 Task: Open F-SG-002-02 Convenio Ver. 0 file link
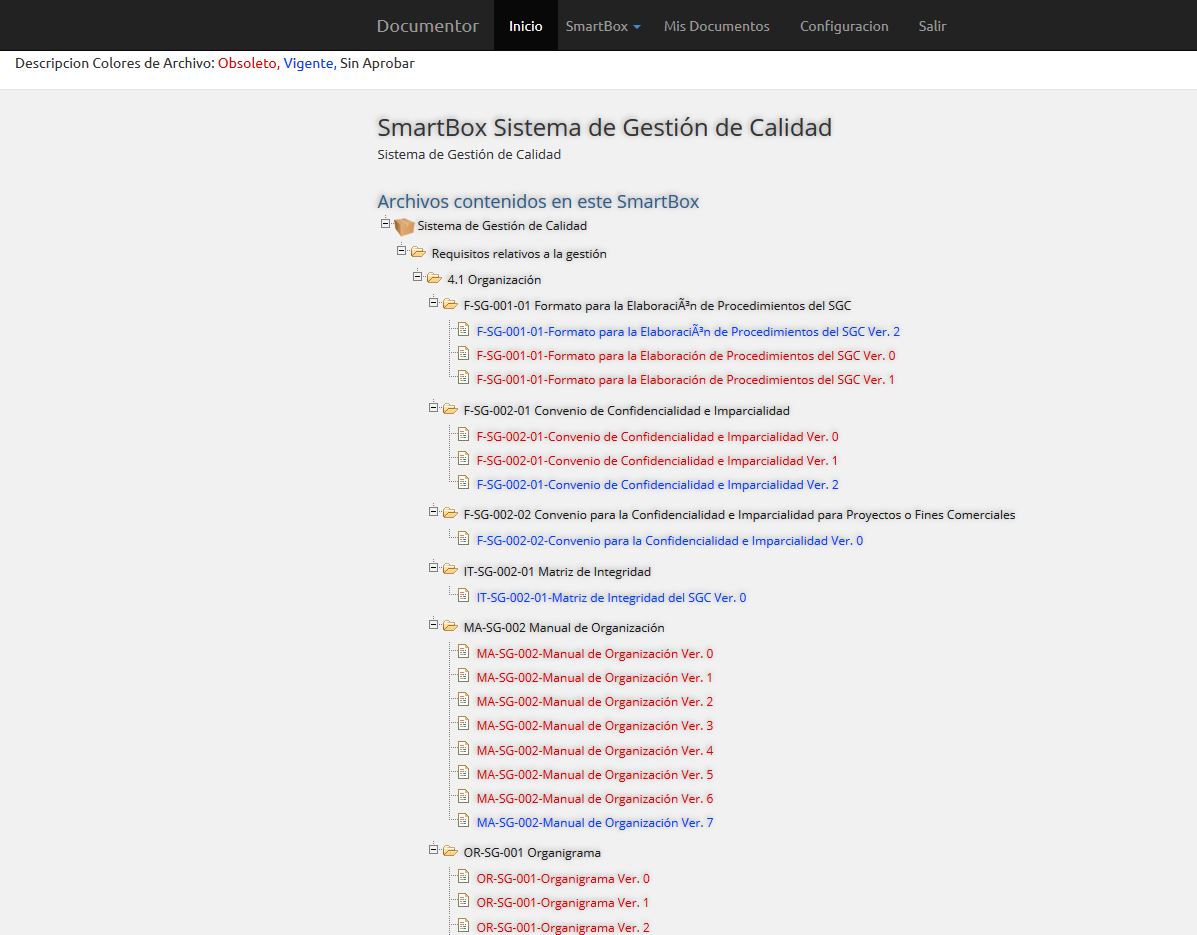[x=669, y=540]
